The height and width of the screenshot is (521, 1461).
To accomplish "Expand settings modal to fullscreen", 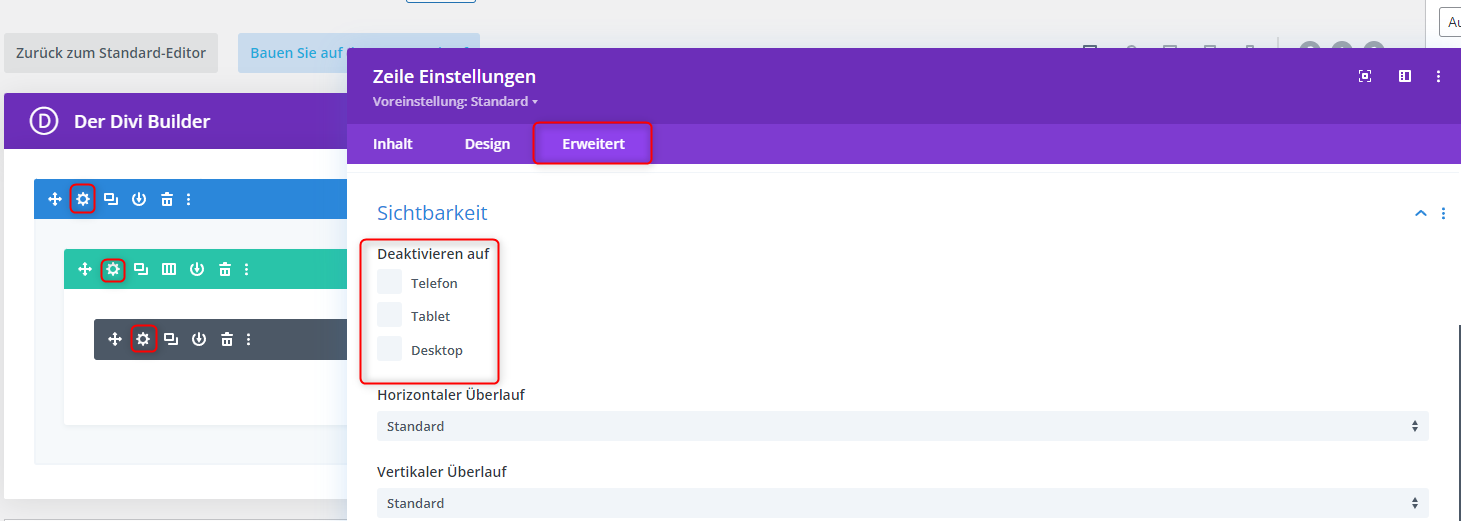I will pyautogui.click(x=1365, y=76).
